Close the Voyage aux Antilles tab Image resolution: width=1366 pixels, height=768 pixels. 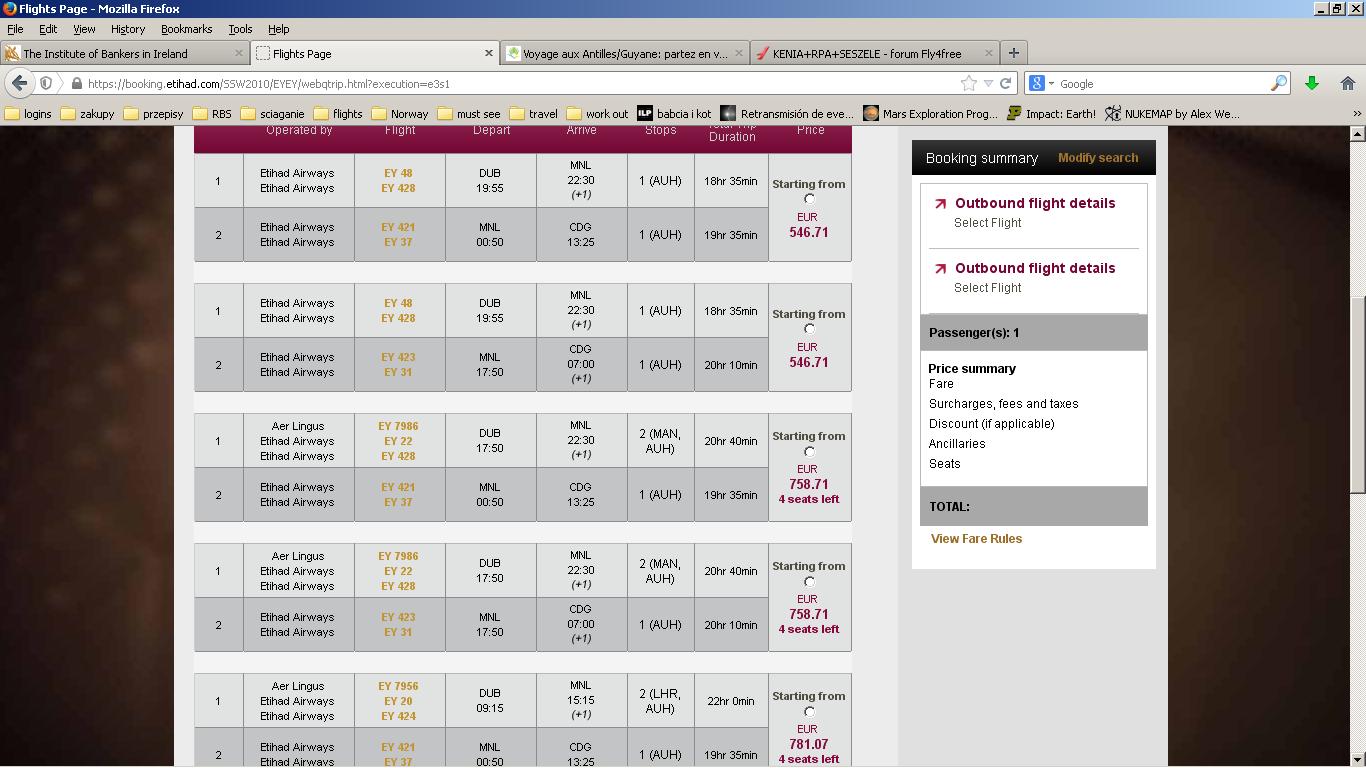point(739,53)
